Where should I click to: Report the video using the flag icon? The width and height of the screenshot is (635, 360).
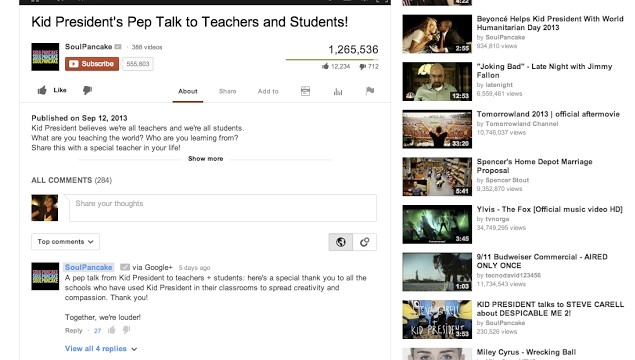[x=370, y=91]
